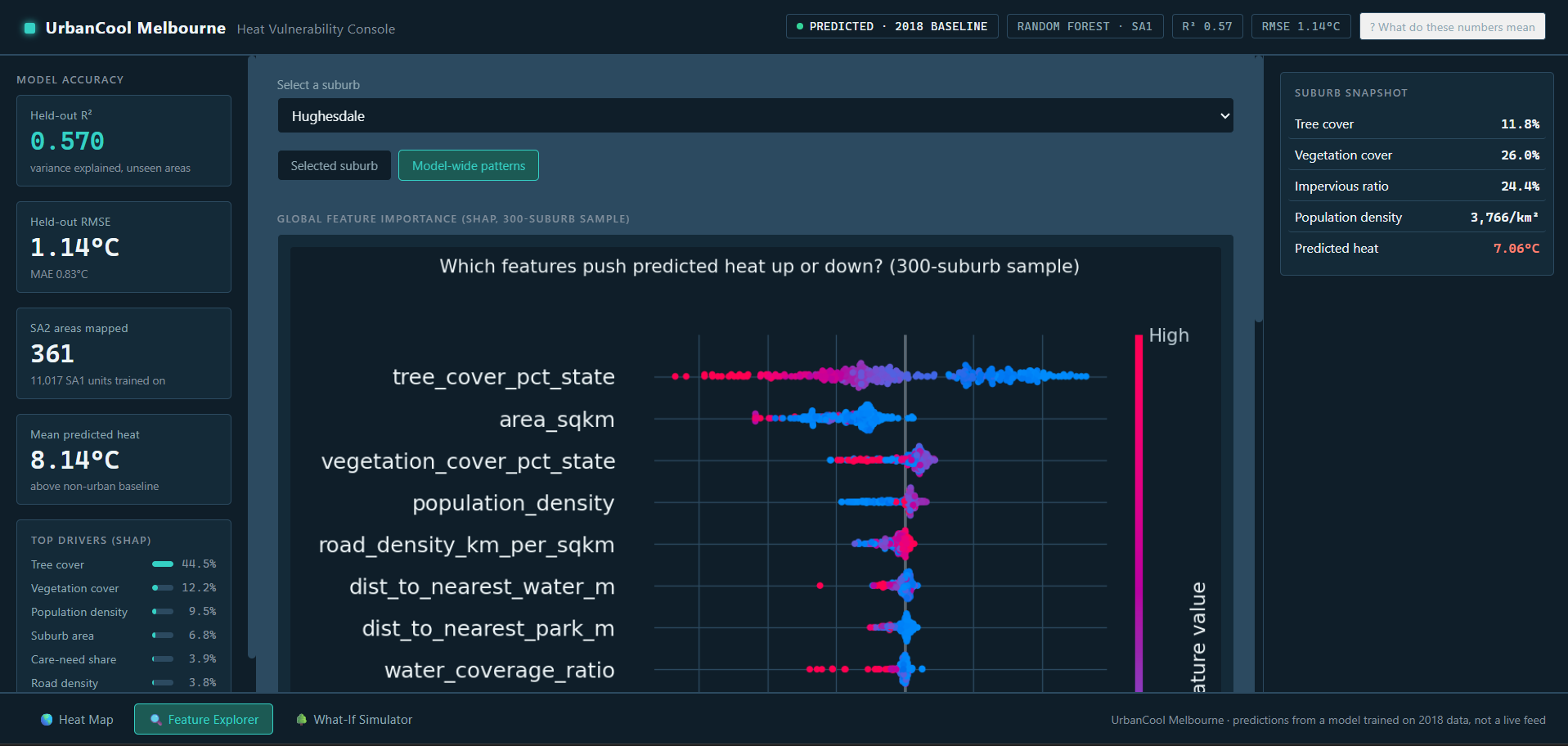This screenshot has height=746, width=1568.
Task: Open 'What do these numbers mean' help
Action: 1452,26
